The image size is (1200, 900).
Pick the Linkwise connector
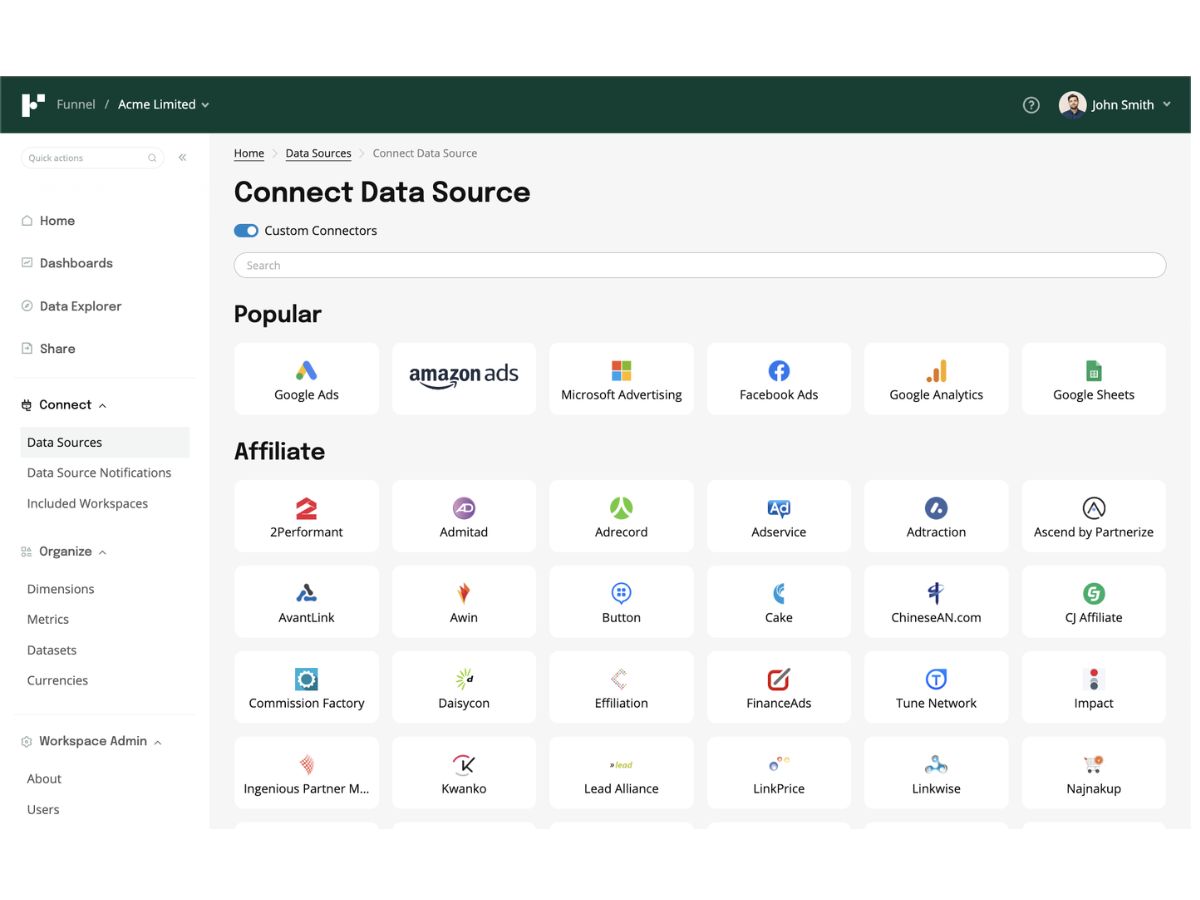[936, 773]
